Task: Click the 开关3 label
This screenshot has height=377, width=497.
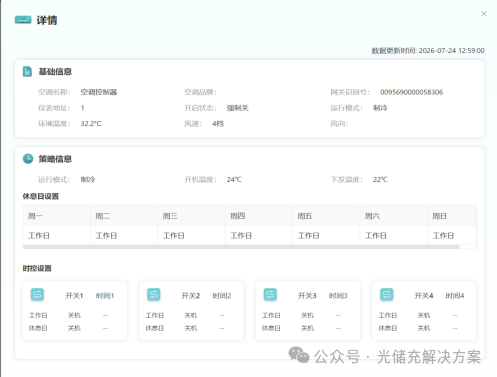Action: tap(307, 296)
